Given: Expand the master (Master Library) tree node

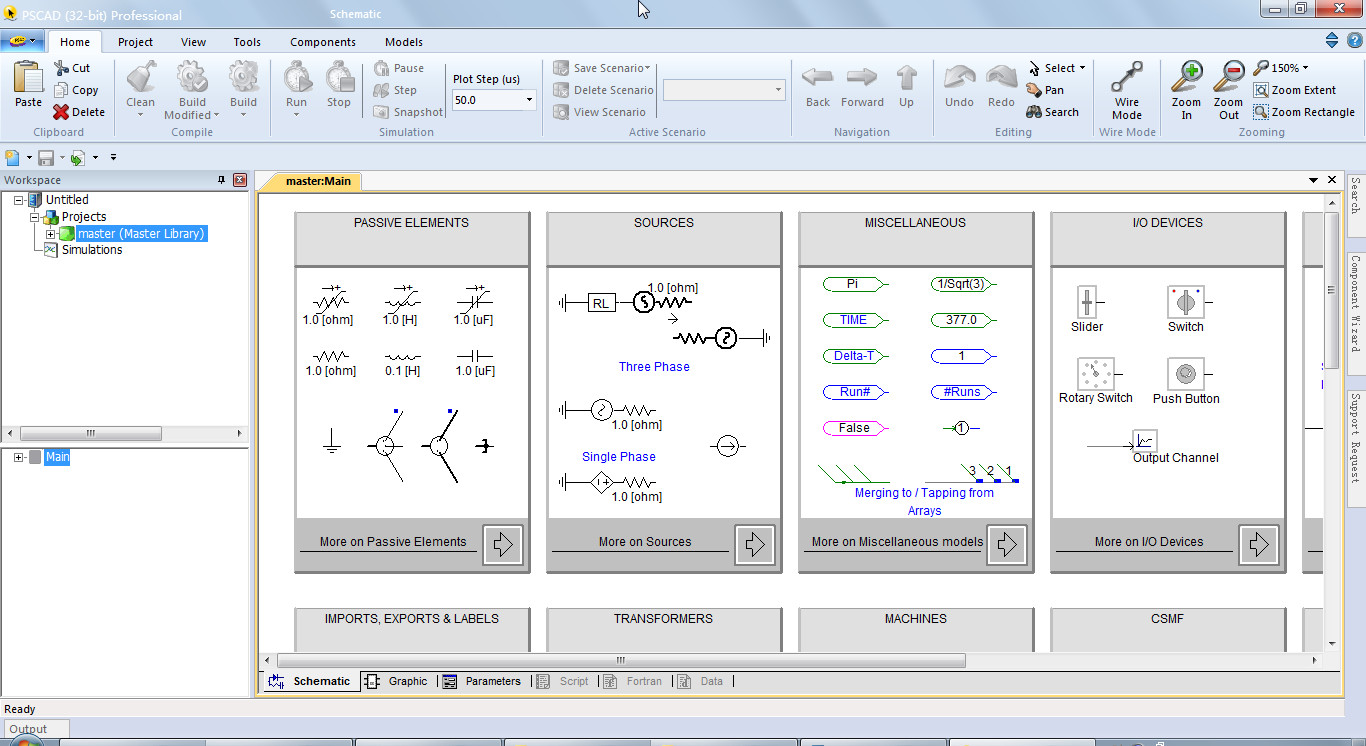Looking at the screenshot, I should click(x=51, y=234).
